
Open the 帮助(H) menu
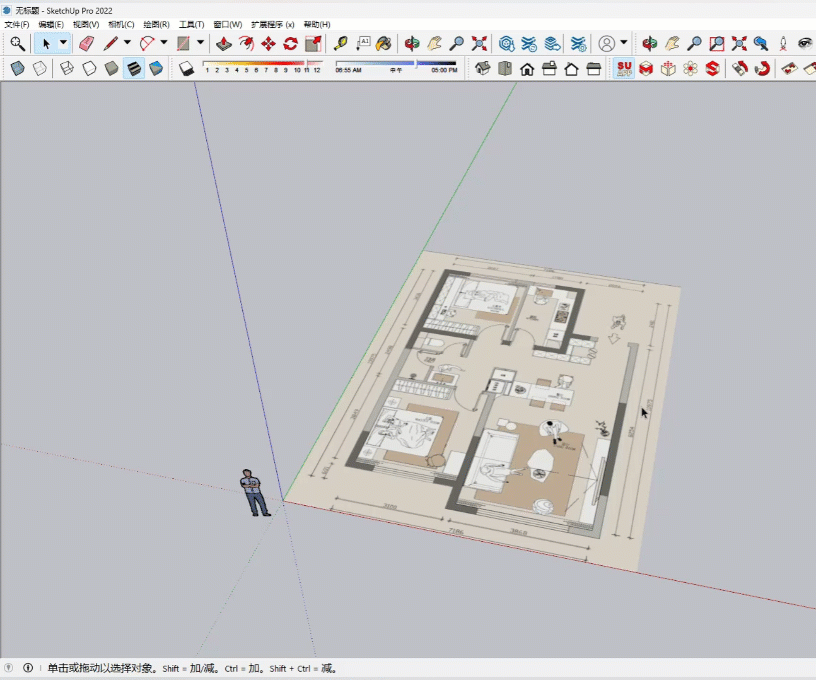pos(317,24)
